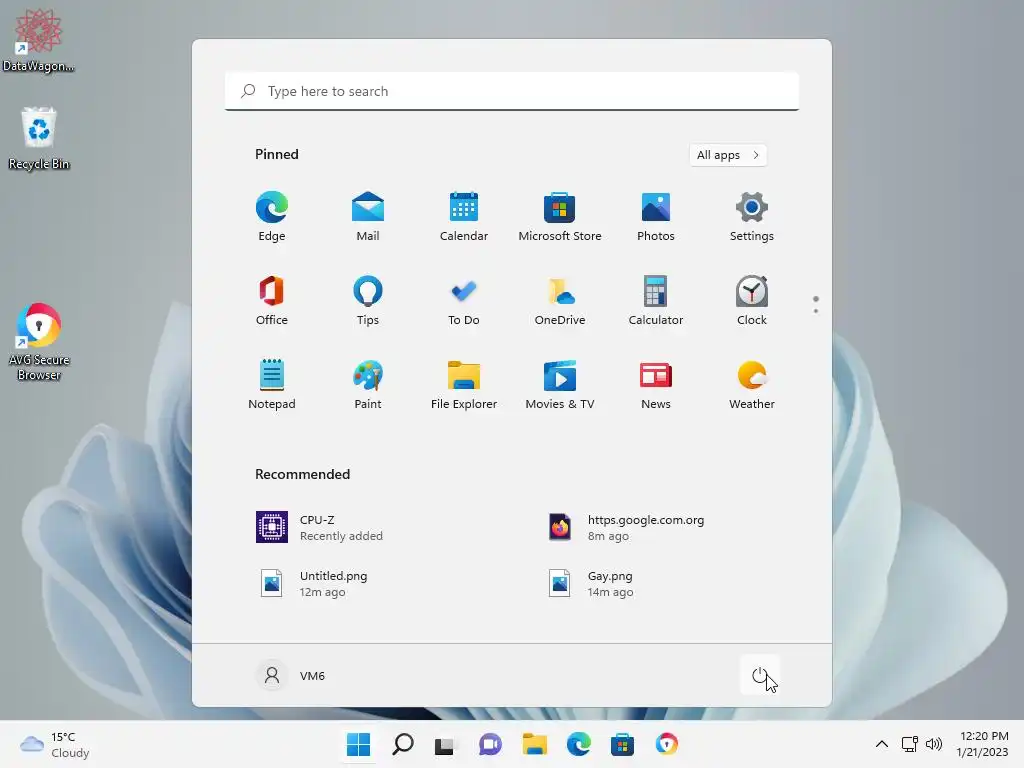This screenshot has width=1024, height=768.
Task: Click the network tray icon
Action: (x=910, y=744)
